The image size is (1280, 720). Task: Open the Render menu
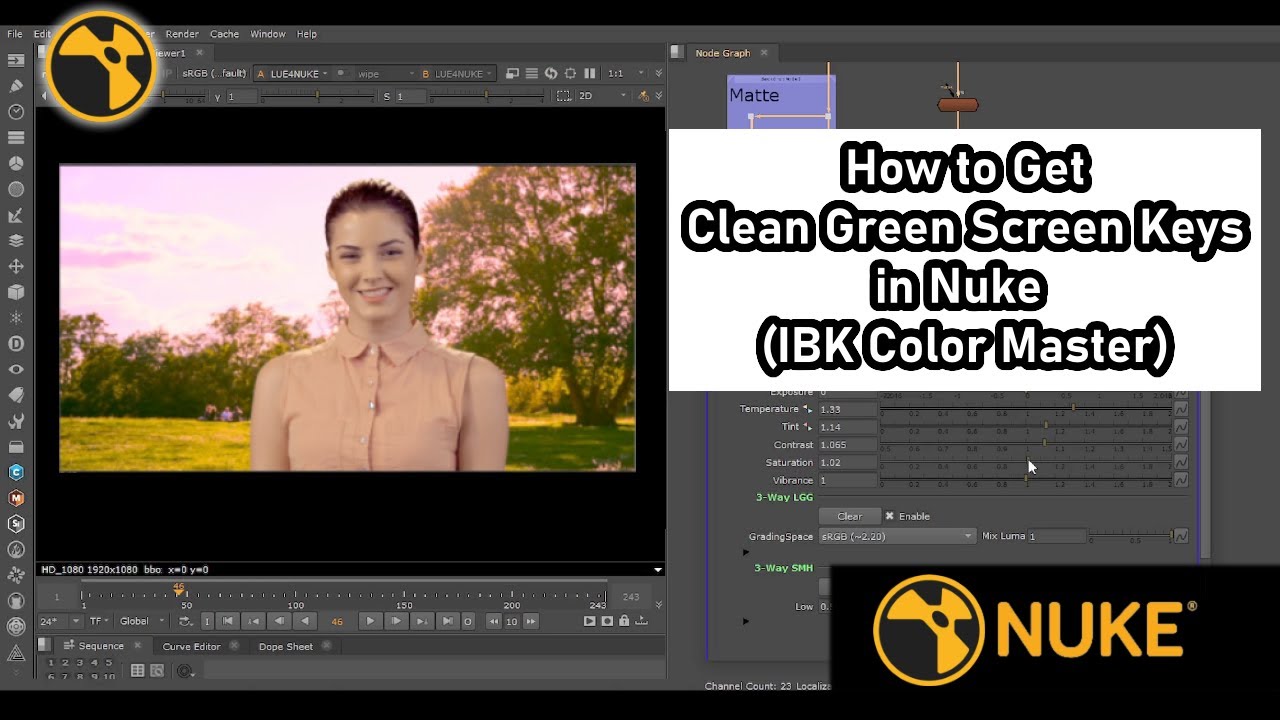182,34
